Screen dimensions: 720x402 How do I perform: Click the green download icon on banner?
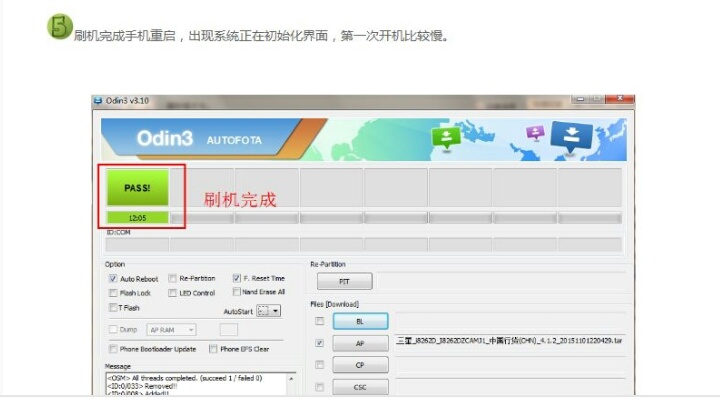[445, 137]
